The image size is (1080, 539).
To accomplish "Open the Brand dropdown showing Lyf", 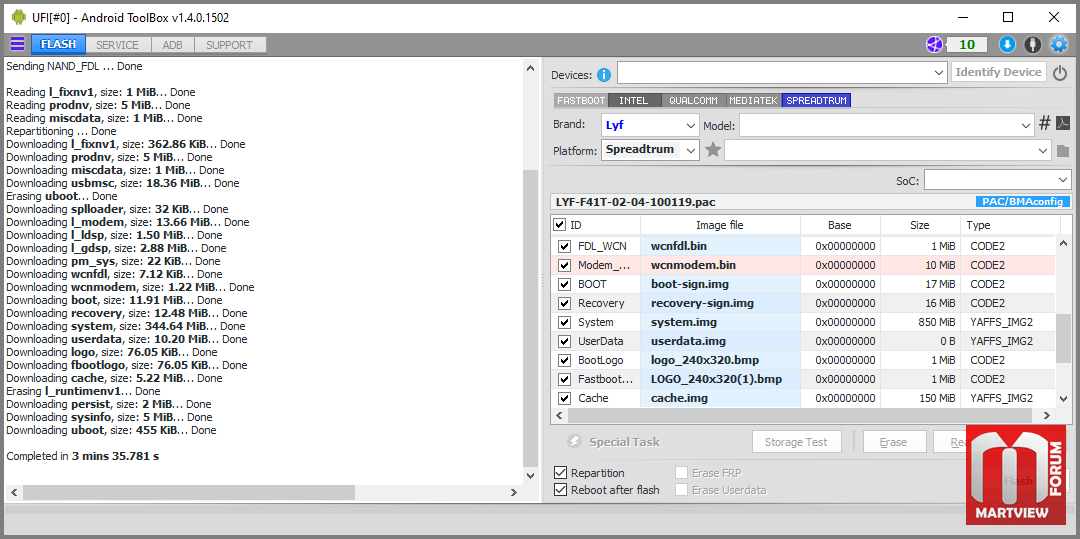I will pyautogui.click(x=650, y=125).
